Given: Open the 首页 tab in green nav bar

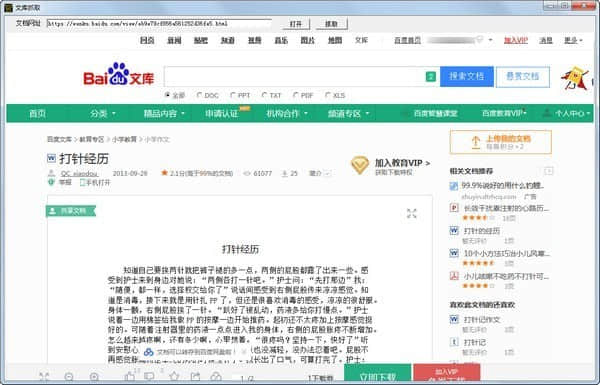Looking at the screenshot, I should pyautogui.click(x=38, y=114).
